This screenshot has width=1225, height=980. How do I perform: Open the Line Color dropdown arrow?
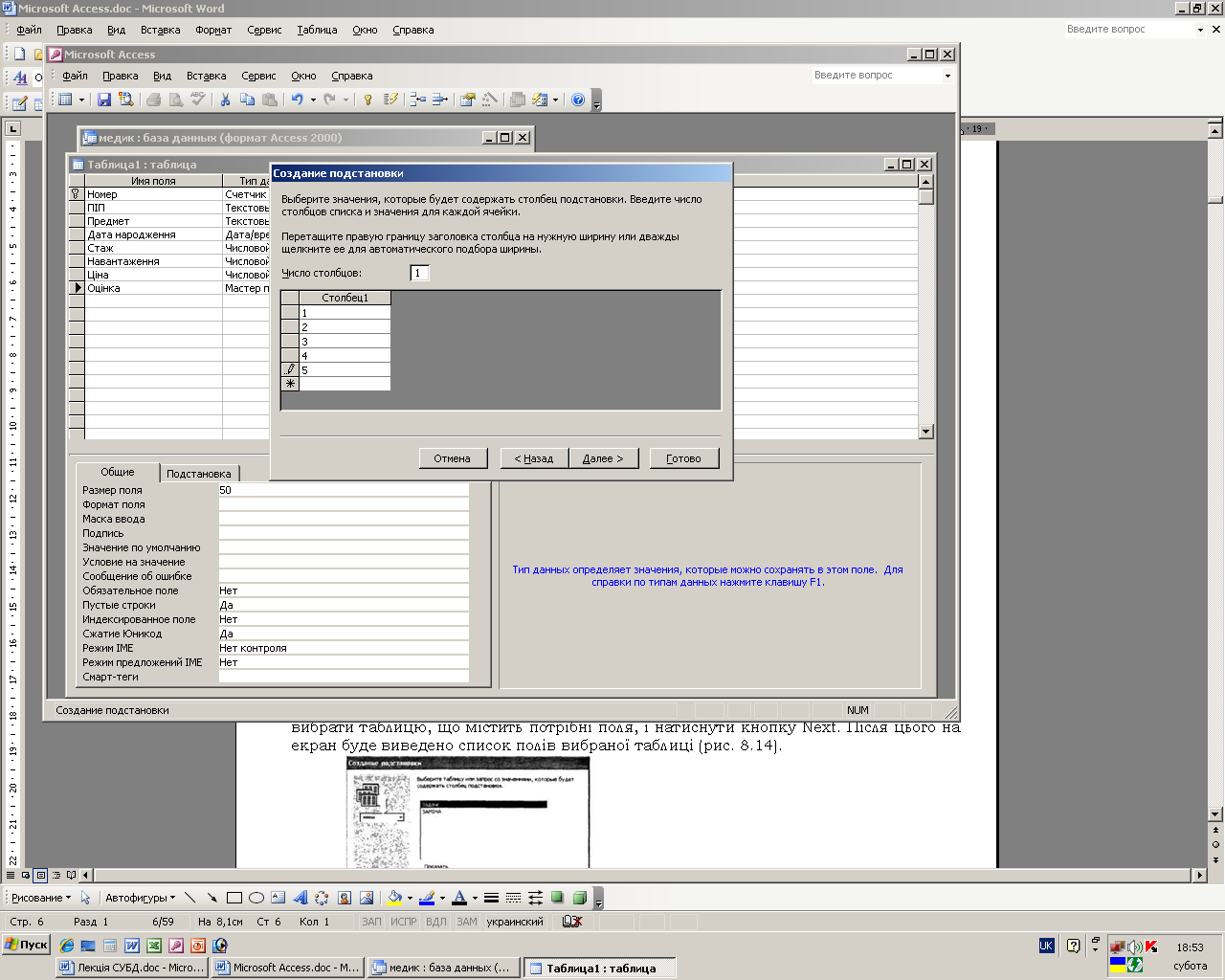442,898
